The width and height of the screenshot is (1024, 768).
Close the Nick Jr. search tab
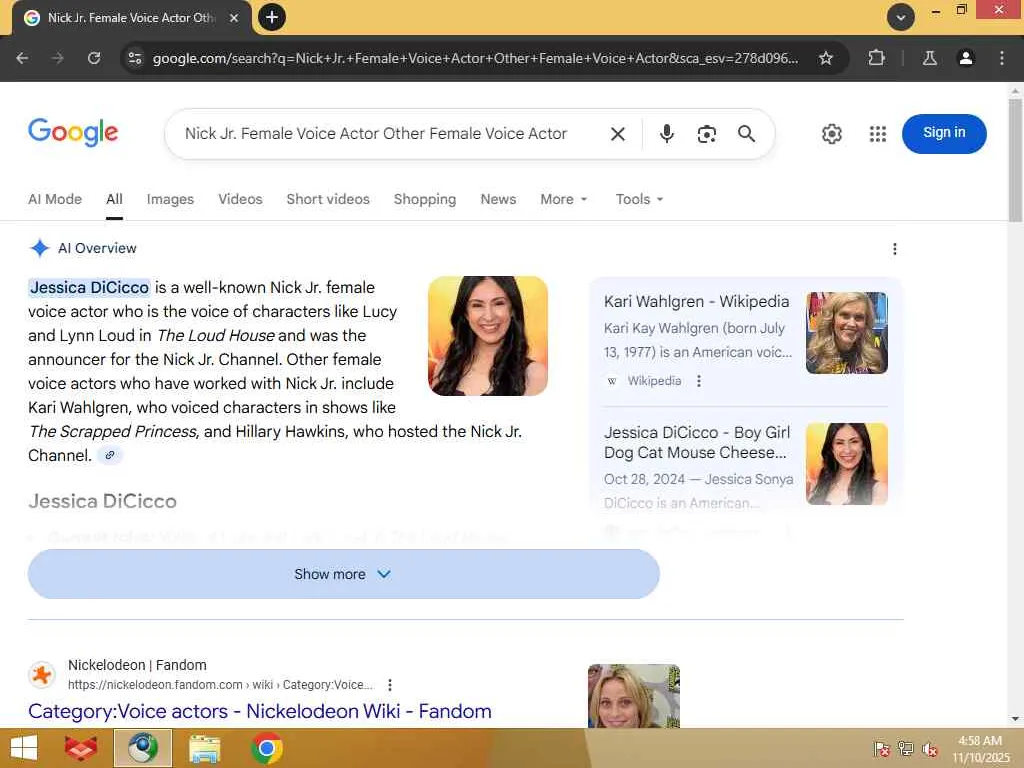coord(234,18)
